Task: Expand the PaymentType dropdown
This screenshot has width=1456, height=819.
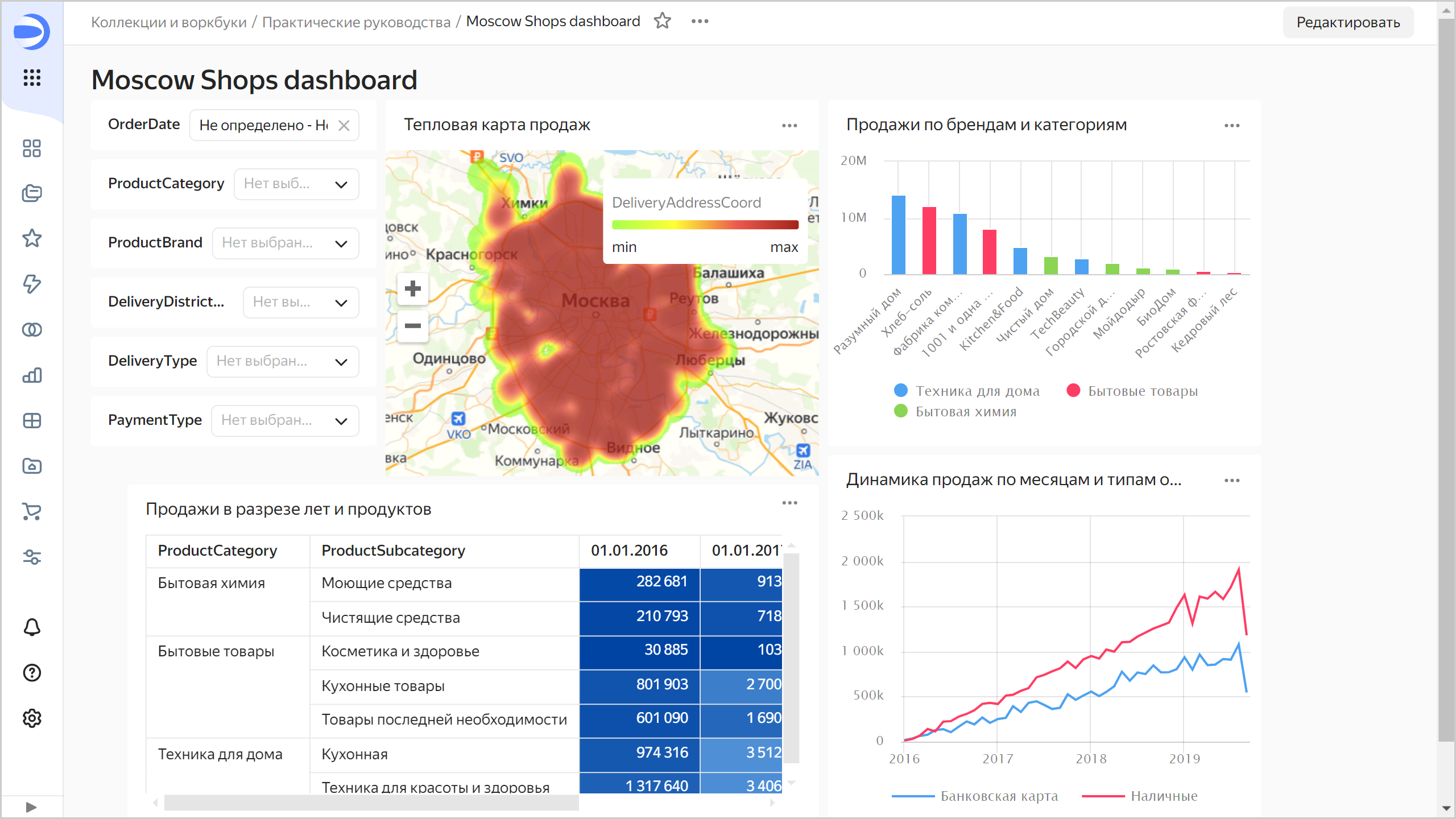Action: (285, 421)
